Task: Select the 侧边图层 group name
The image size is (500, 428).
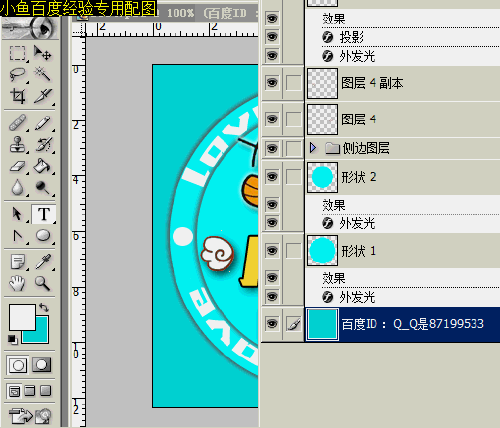Action: (366, 148)
